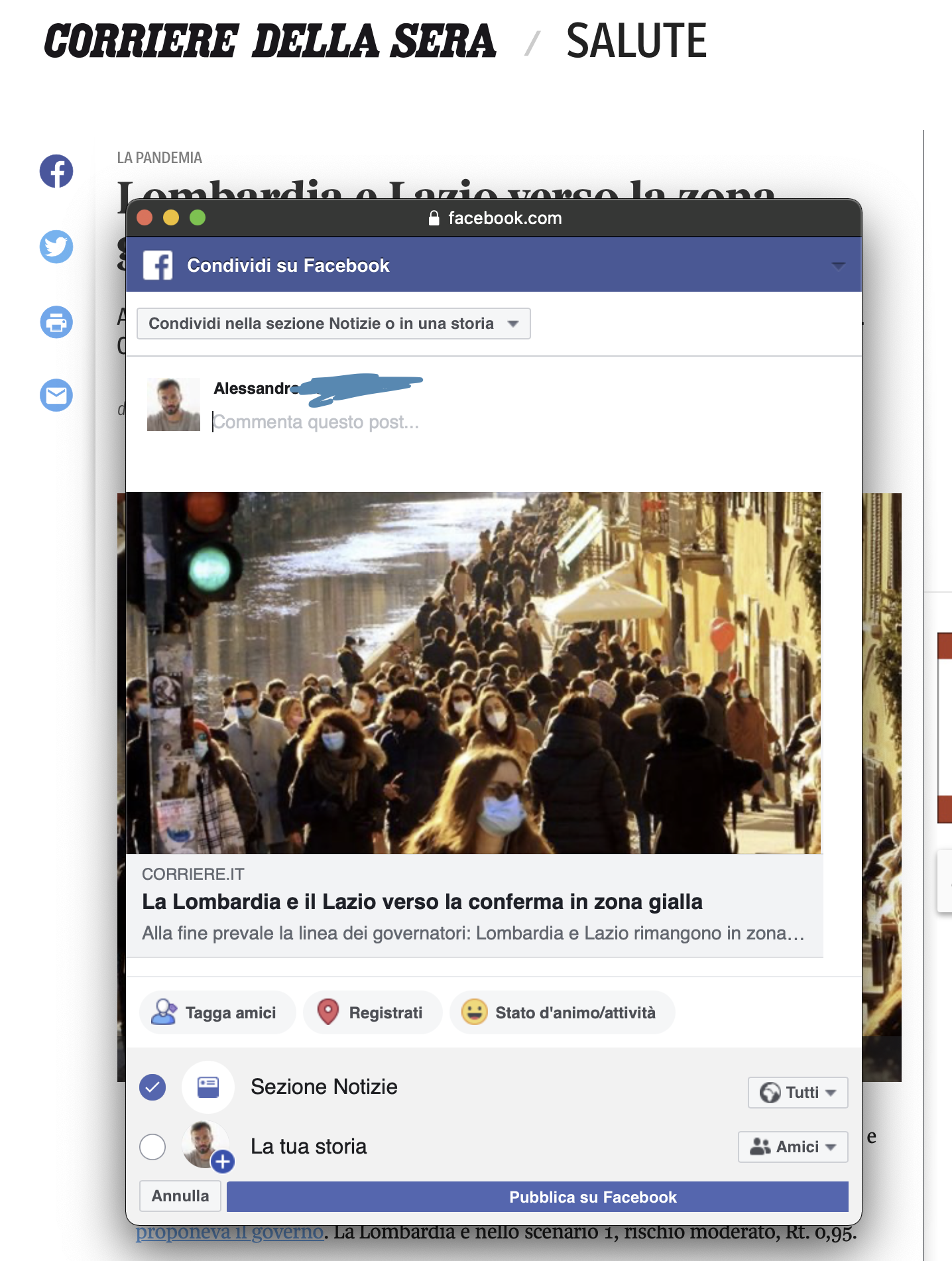
Task: Click the friends icon in the Amici selector
Action: tap(760, 1147)
